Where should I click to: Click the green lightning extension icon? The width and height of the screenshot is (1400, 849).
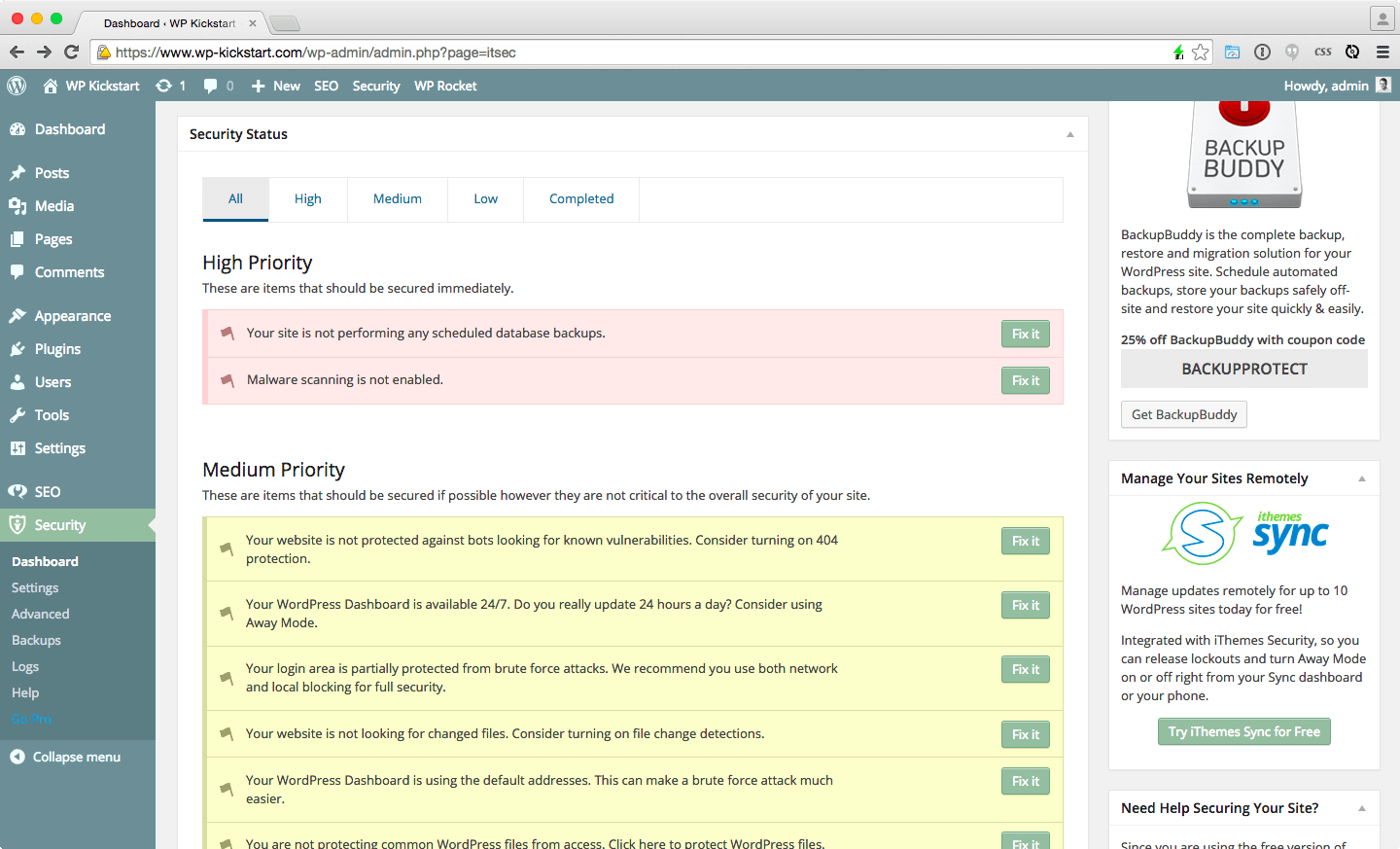1178,53
